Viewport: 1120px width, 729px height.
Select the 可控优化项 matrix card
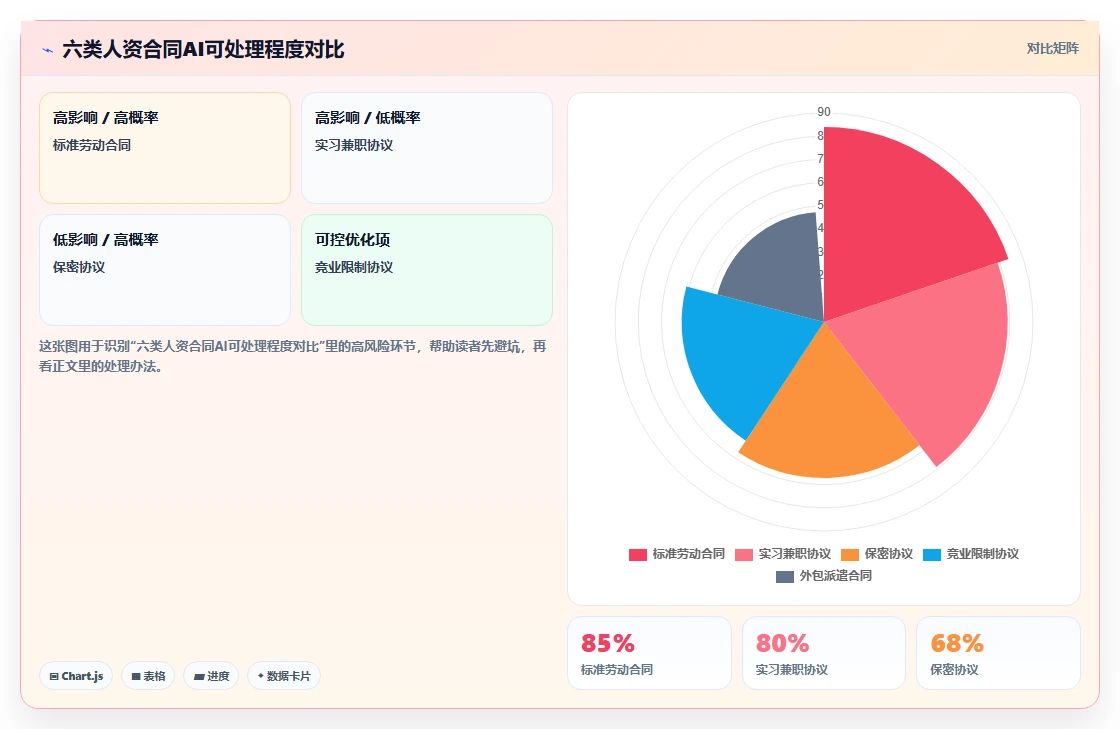(x=426, y=270)
